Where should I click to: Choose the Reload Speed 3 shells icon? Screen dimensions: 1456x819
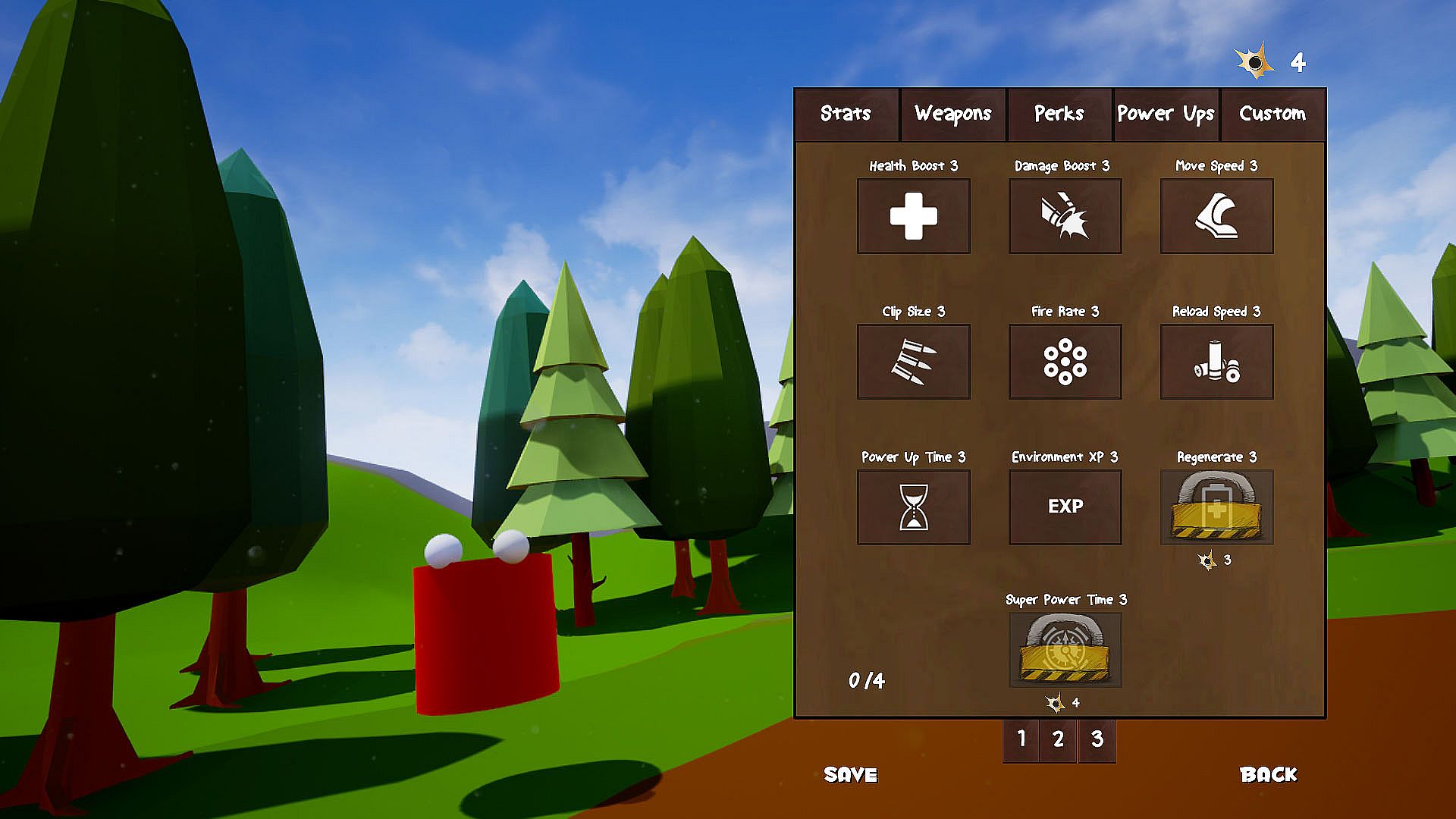click(1216, 362)
